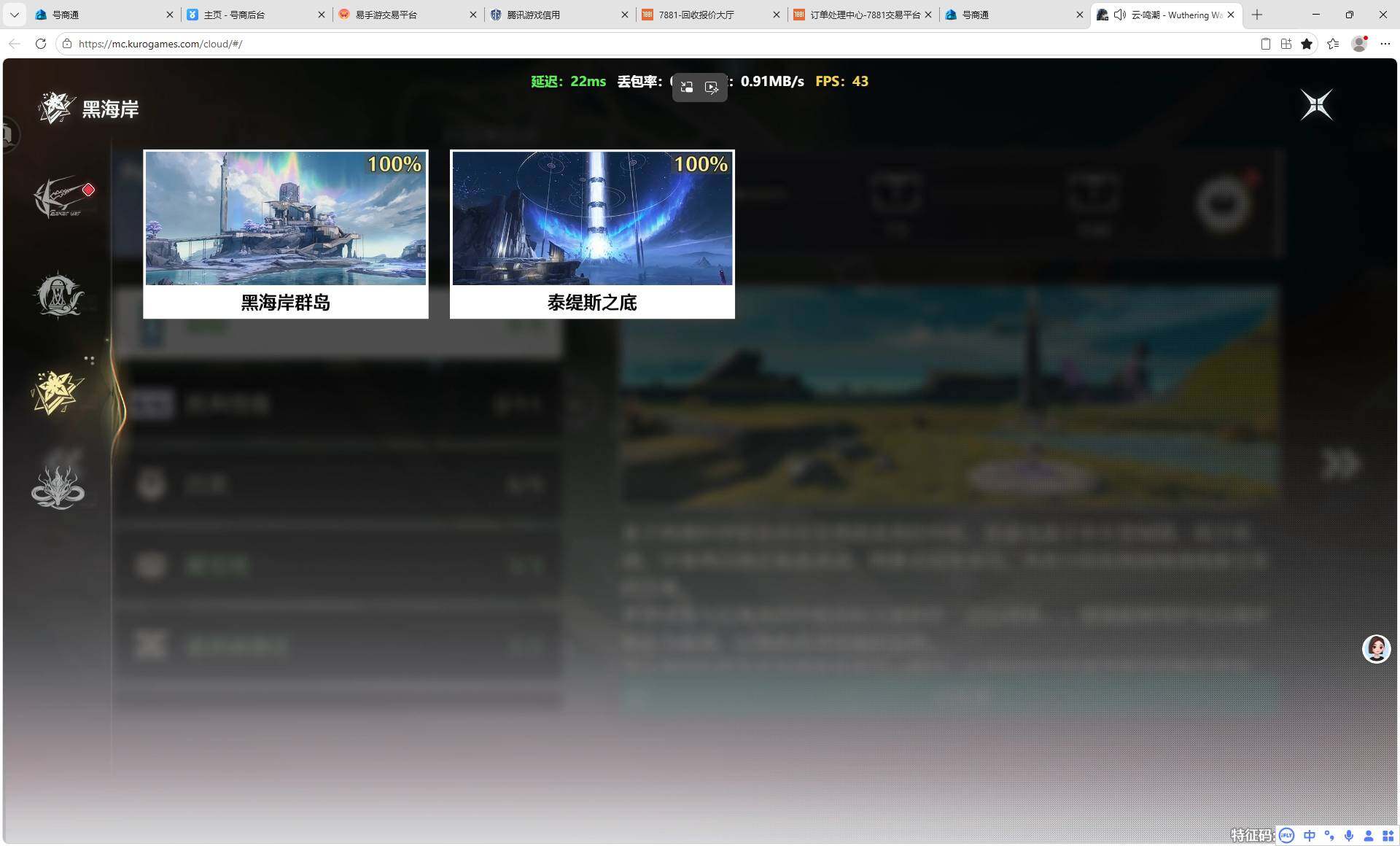Click the iFLY input method logo
This screenshot has height=846, width=1400.
pyautogui.click(x=1286, y=836)
